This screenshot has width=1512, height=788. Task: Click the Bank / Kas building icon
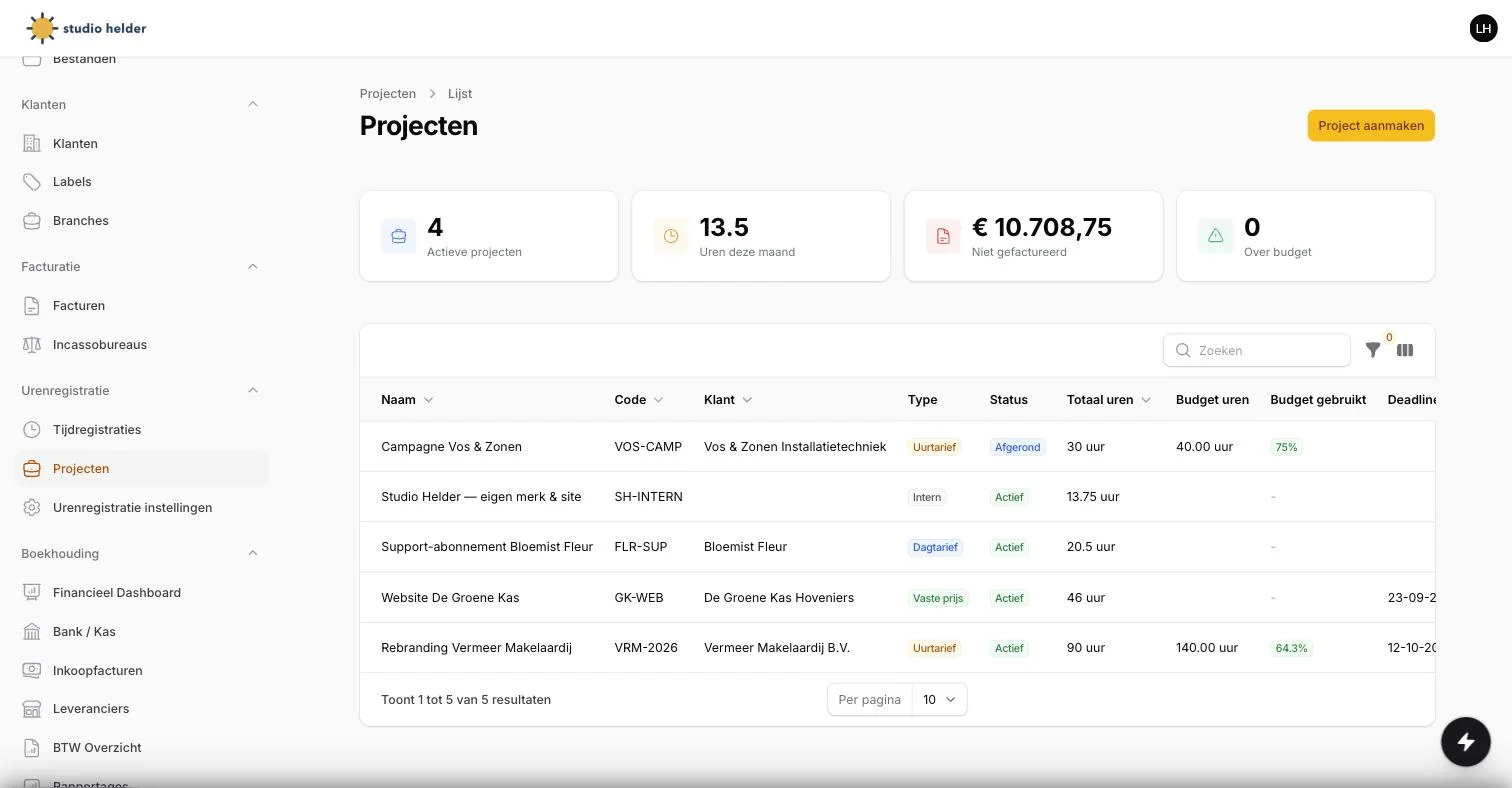click(32, 632)
